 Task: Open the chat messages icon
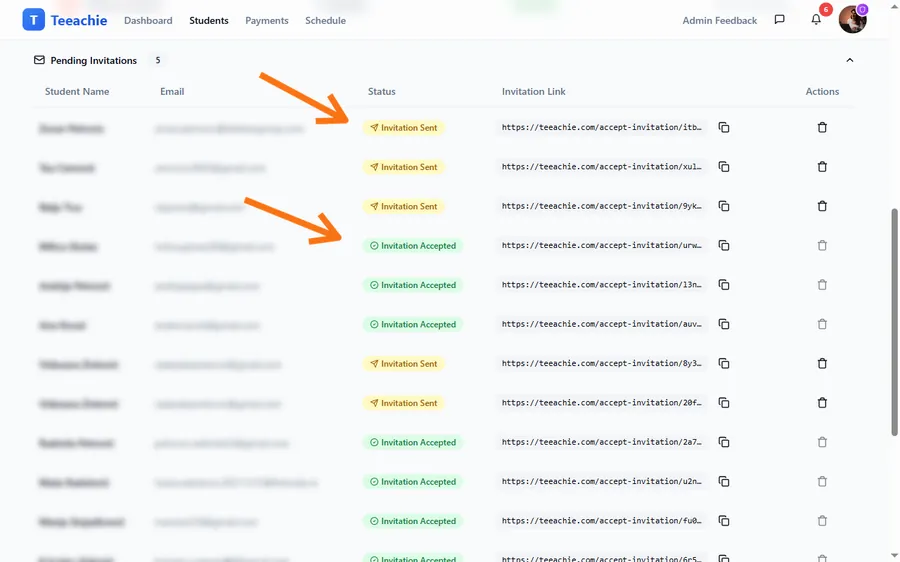(x=779, y=20)
